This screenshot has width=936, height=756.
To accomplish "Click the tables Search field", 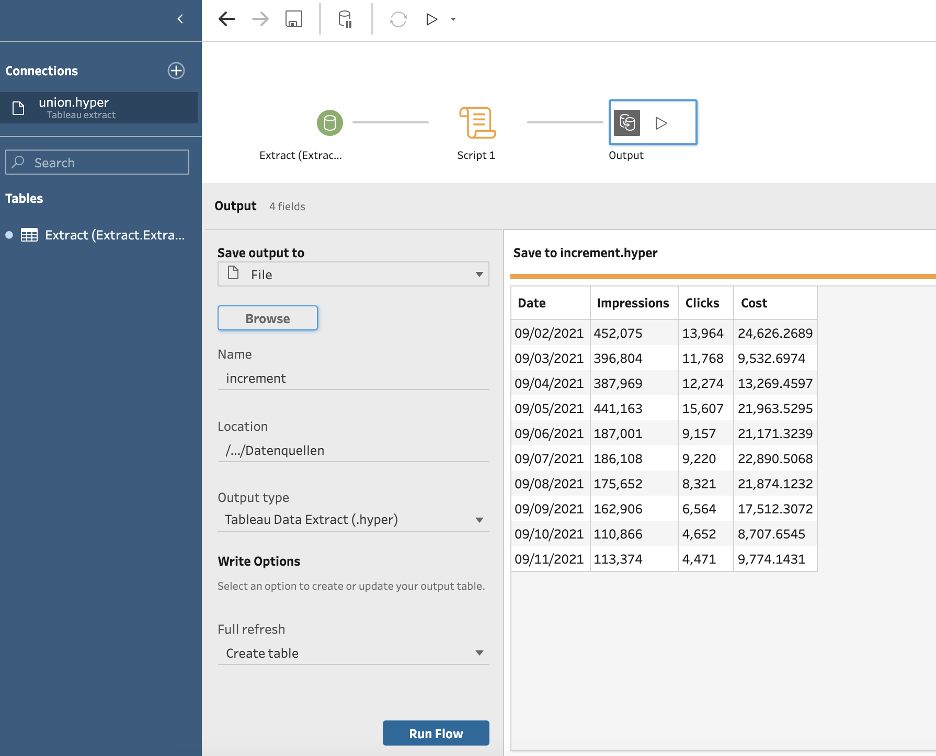I will coord(98,162).
